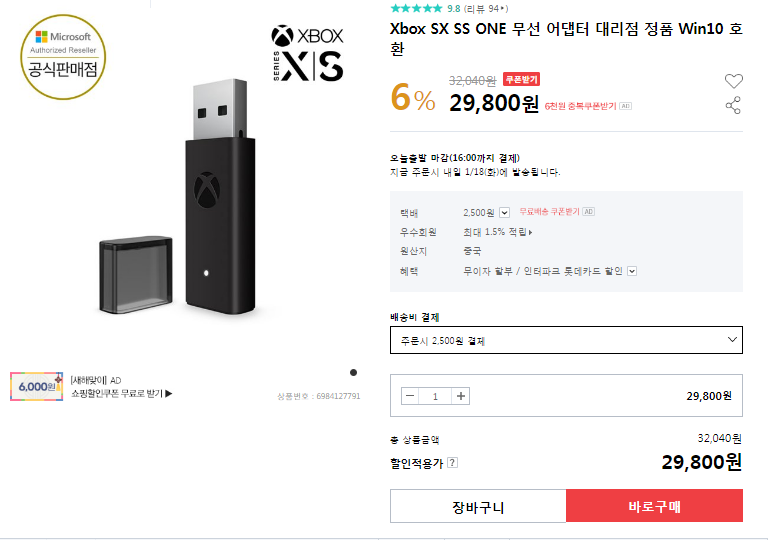Viewport: 768px width, 540px height.
Task: Open the share icon options
Action: pos(733,105)
